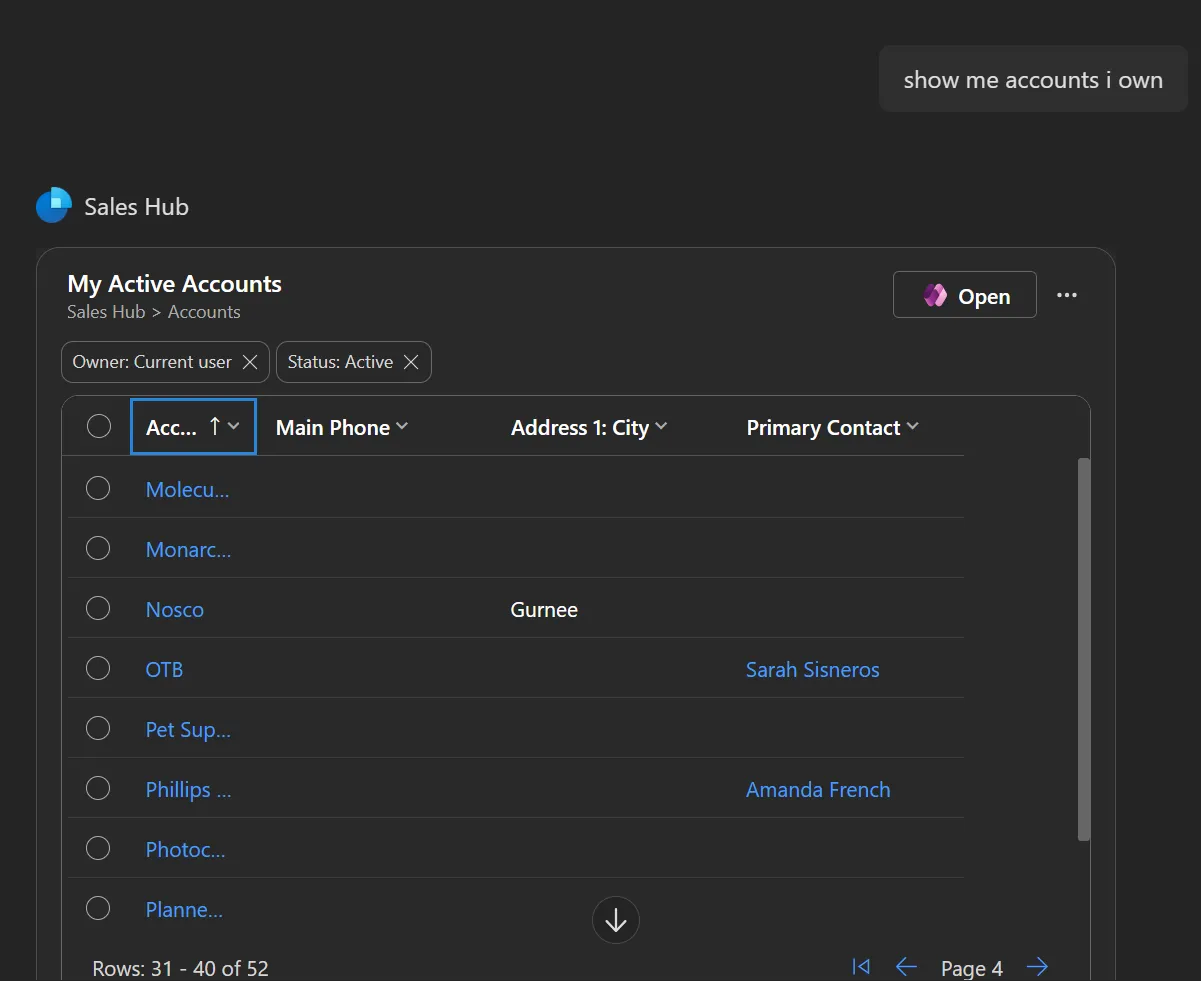Viewport: 1201px width, 981px height.
Task: Remove the Owner: Current user filter
Action: [x=250, y=362]
